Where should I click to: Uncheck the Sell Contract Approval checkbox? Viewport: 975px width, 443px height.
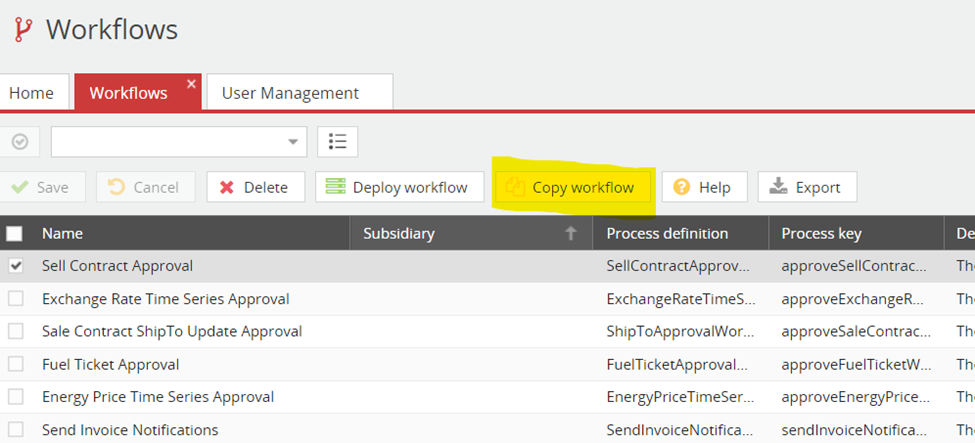(15, 266)
